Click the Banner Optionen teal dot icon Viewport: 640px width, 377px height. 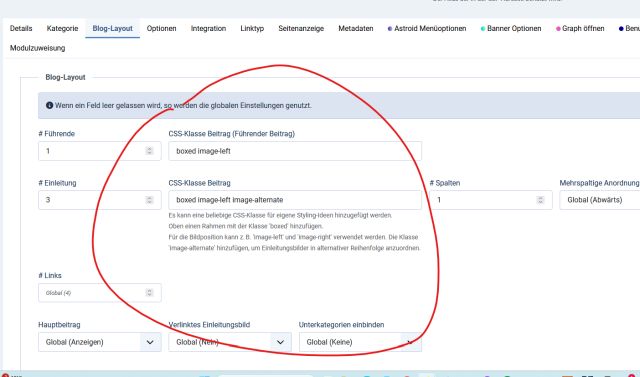483,29
